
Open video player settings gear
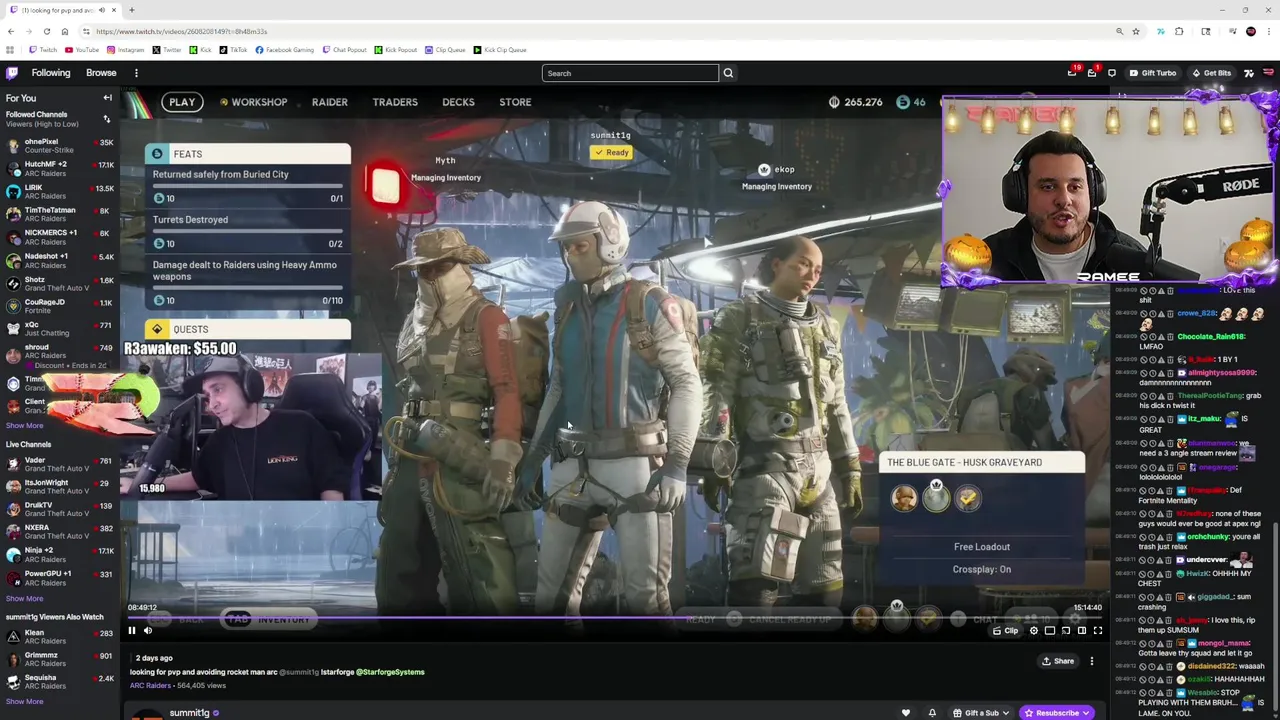tap(1034, 631)
